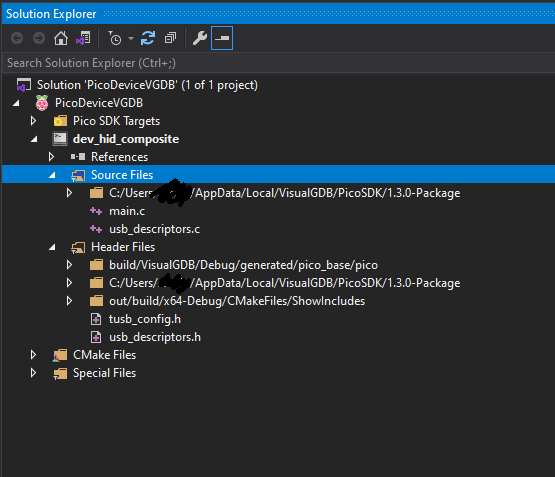Click folder icon of Source Files PicoSDK path
The width and height of the screenshot is (555, 477).
pos(96,193)
